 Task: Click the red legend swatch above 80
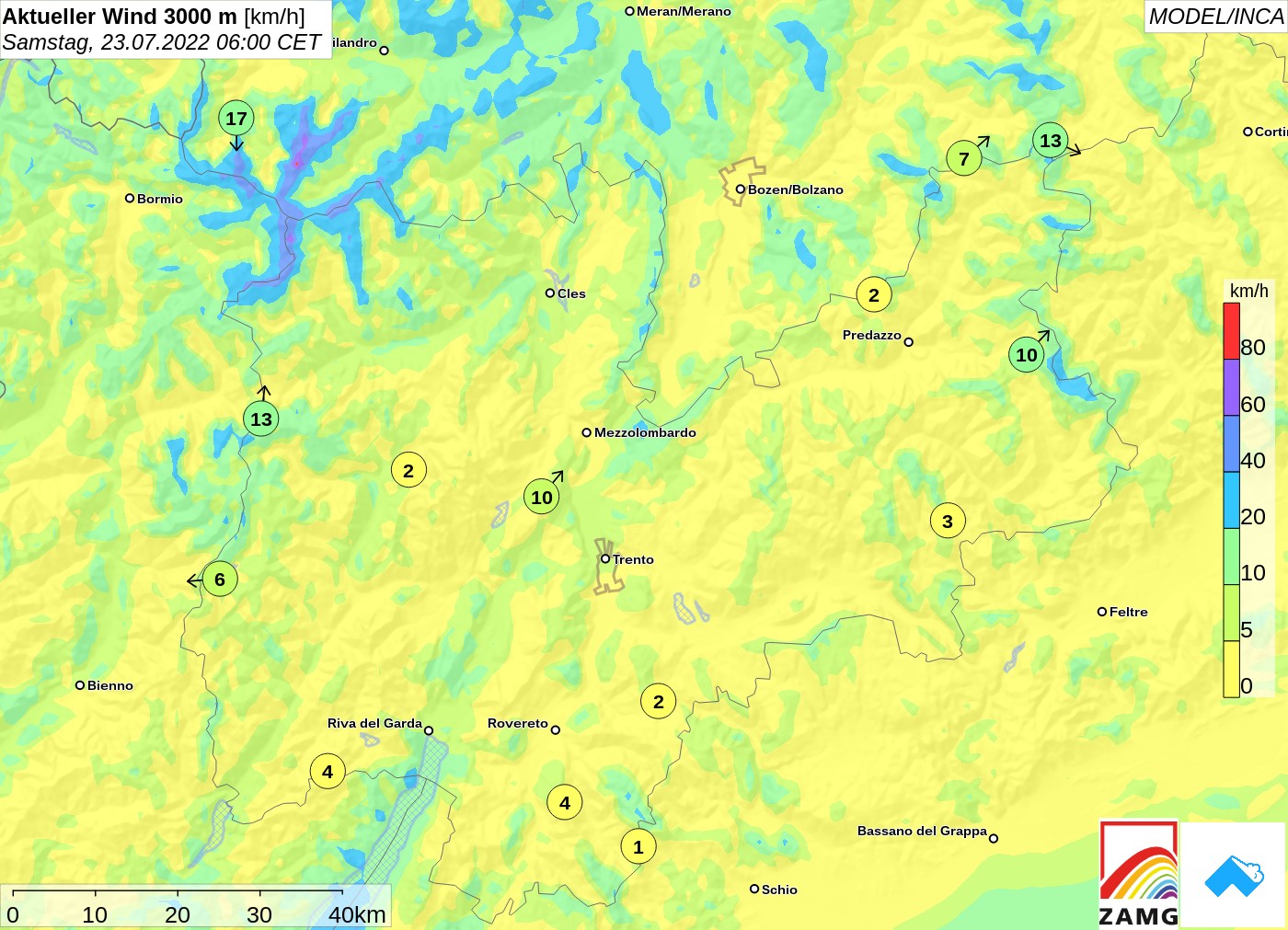[x=1231, y=331]
